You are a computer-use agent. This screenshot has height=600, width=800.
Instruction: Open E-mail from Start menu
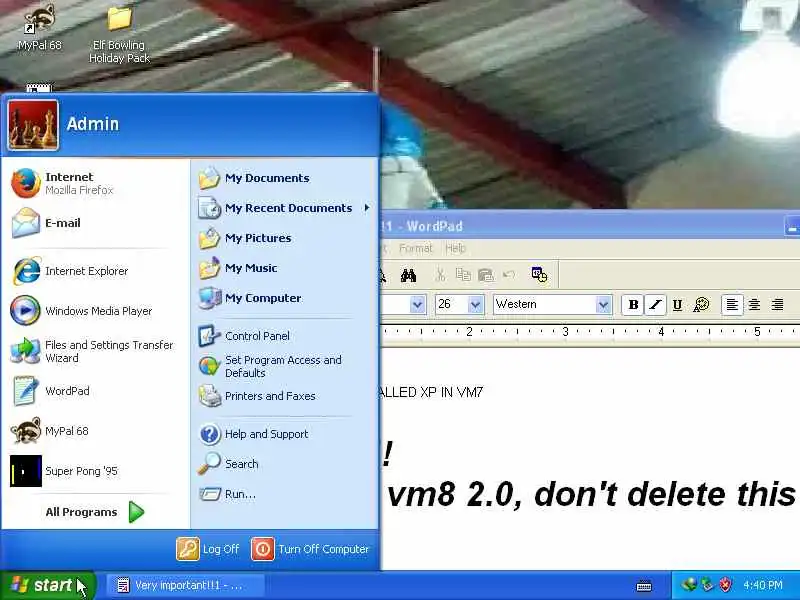point(95,223)
